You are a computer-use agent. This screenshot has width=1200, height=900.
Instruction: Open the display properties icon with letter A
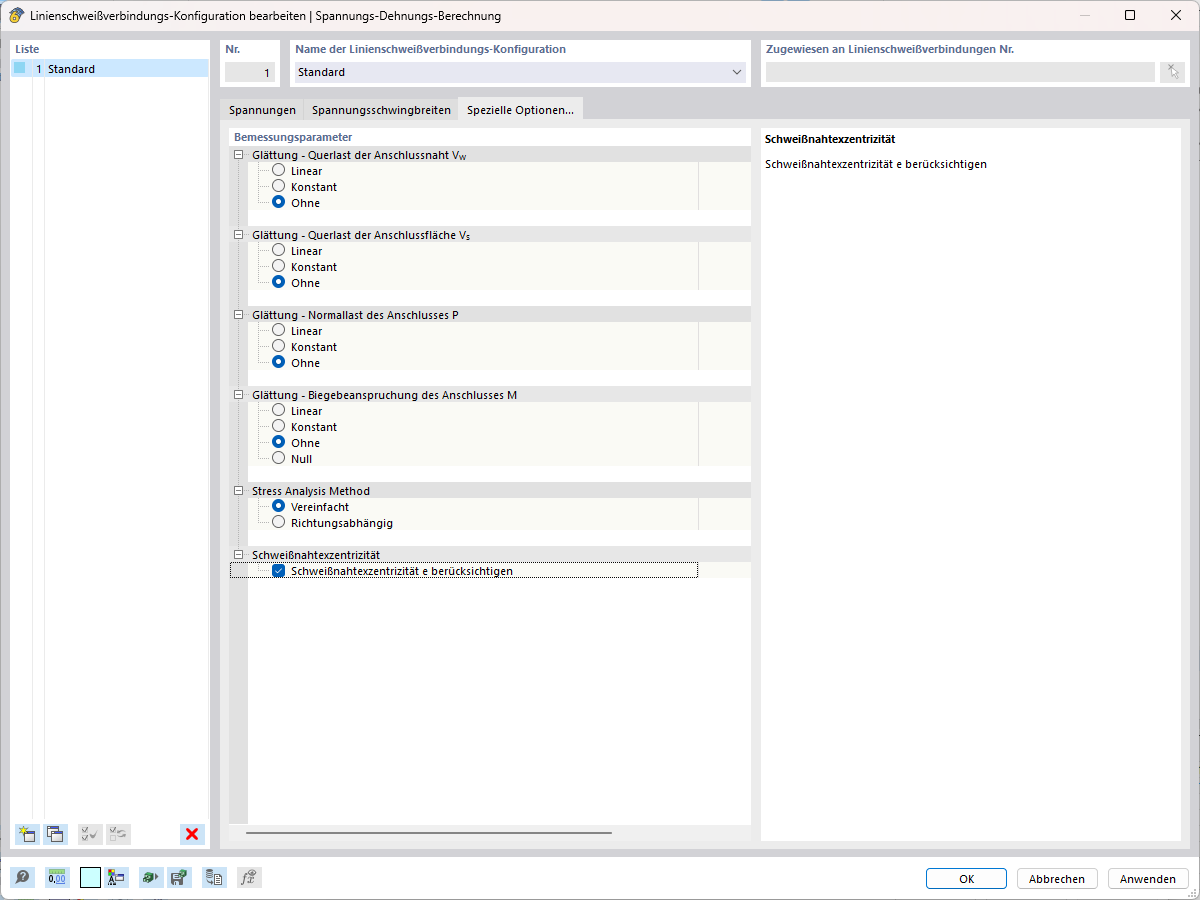click(118, 878)
